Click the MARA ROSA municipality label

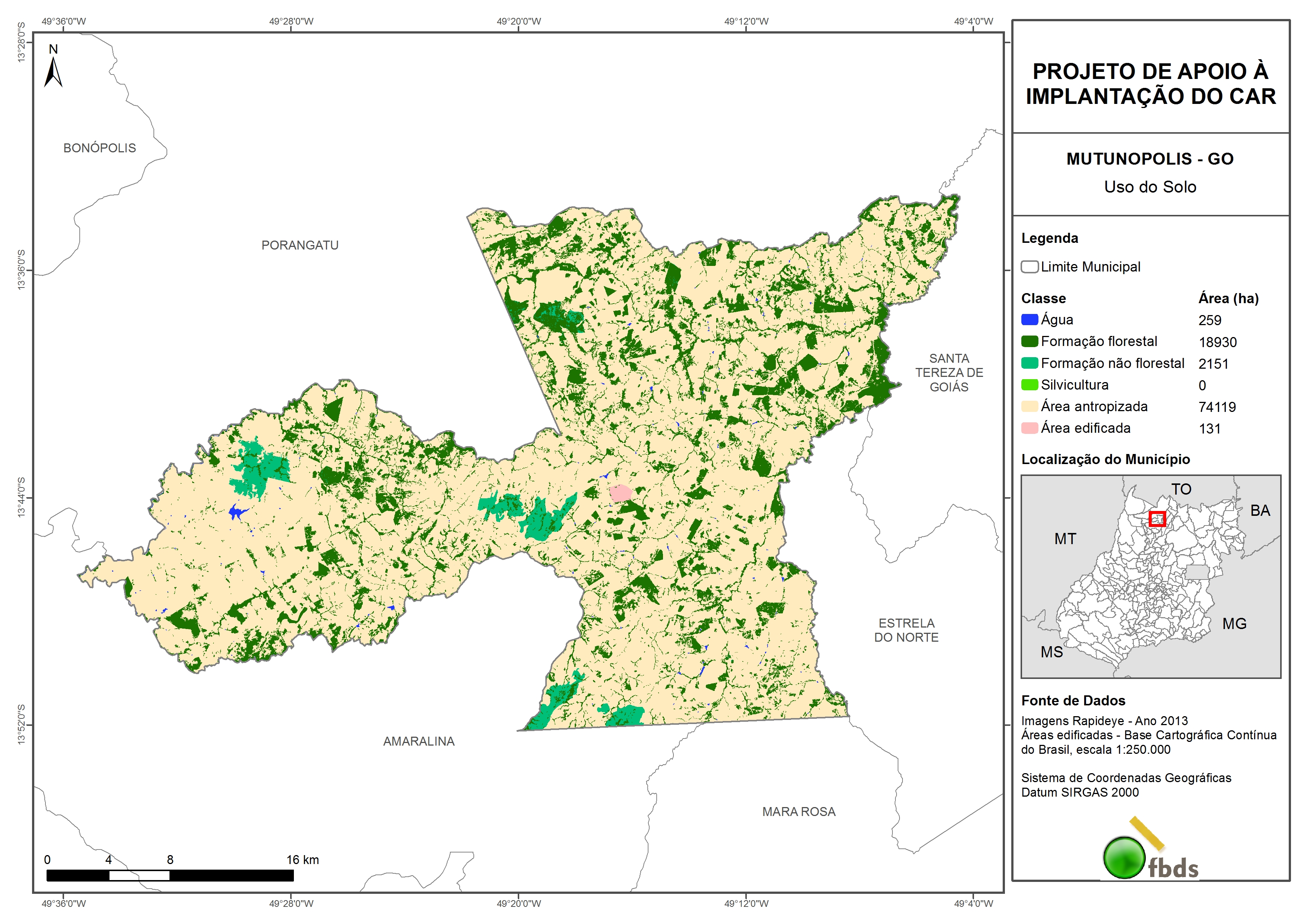pos(799,812)
